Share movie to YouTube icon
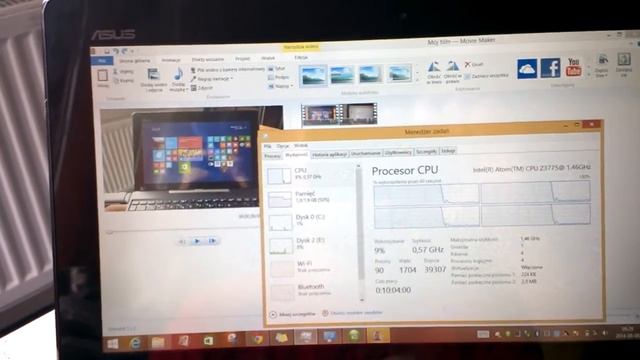 pos(573,67)
